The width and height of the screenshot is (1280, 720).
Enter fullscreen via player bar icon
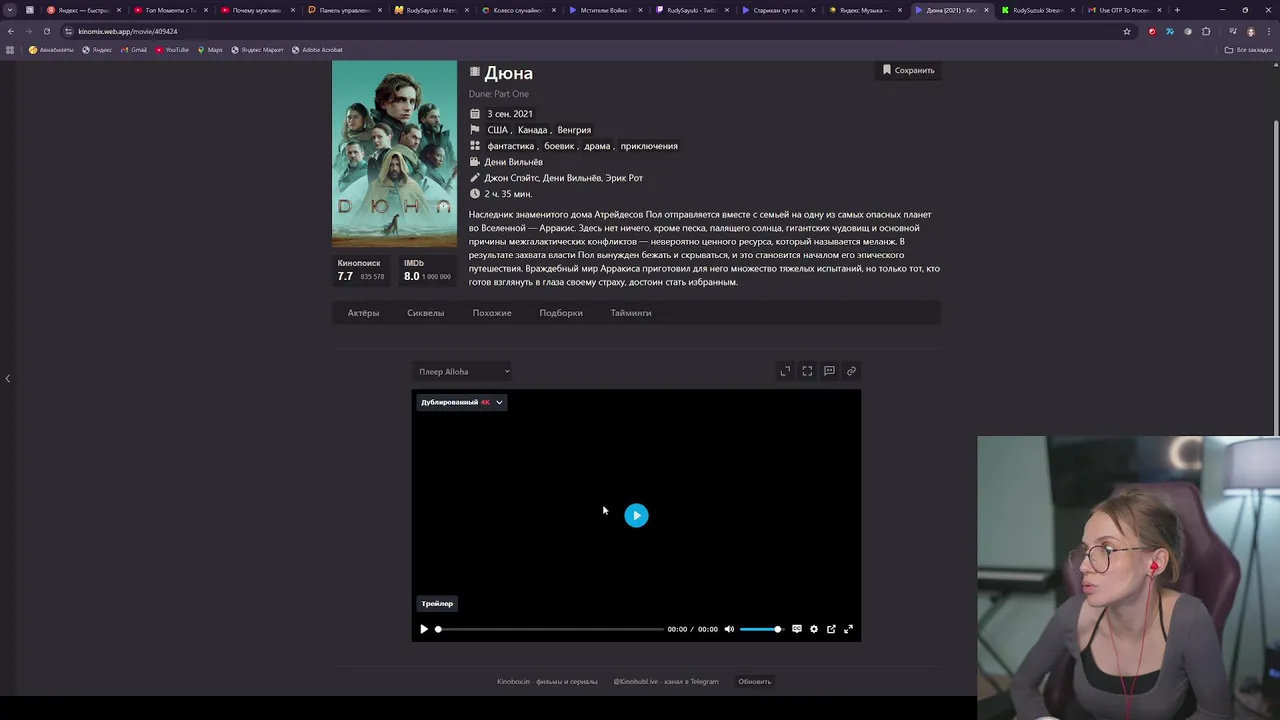point(848,629)
